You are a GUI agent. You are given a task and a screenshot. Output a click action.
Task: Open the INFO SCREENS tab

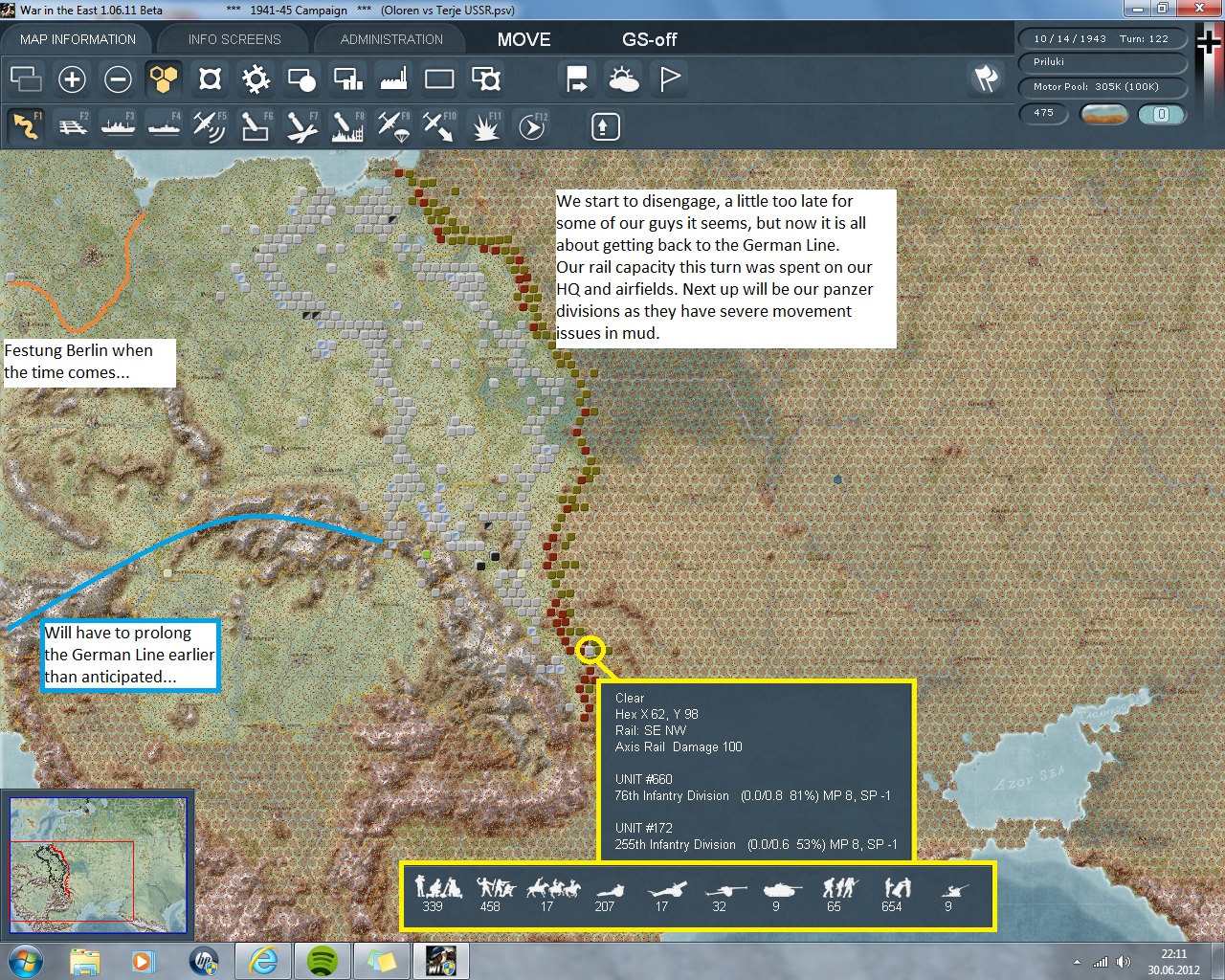(234, 39)
